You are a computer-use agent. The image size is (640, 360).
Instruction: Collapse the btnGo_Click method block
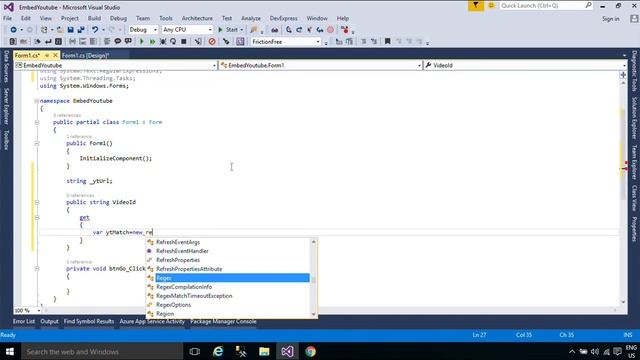(x=37, y=269)
